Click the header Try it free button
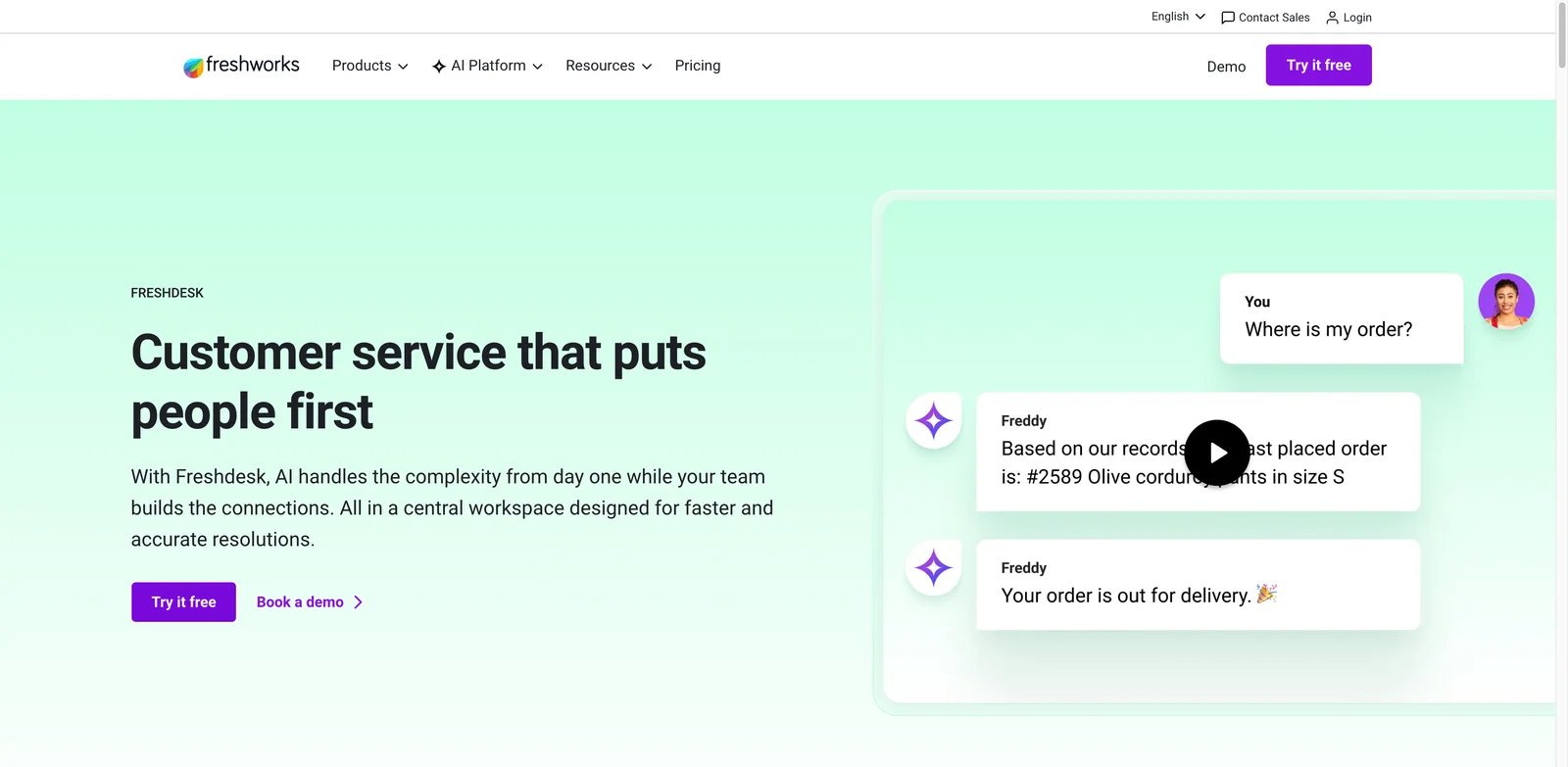This screenshot has width=1568, height=767. pos(1318,65)
